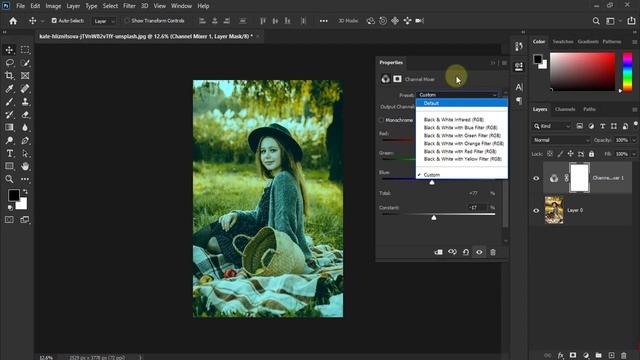This screenshot has height=360, width=640.
Task: Choose Black & White with Orange Filter preset
Action: coord(462,143)
